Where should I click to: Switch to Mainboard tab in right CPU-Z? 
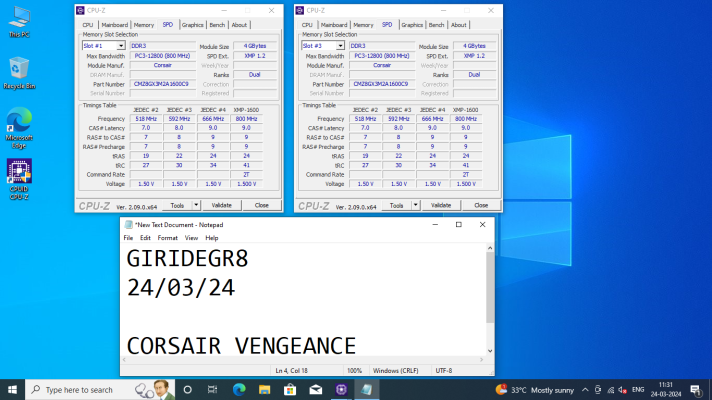(334, 25)
